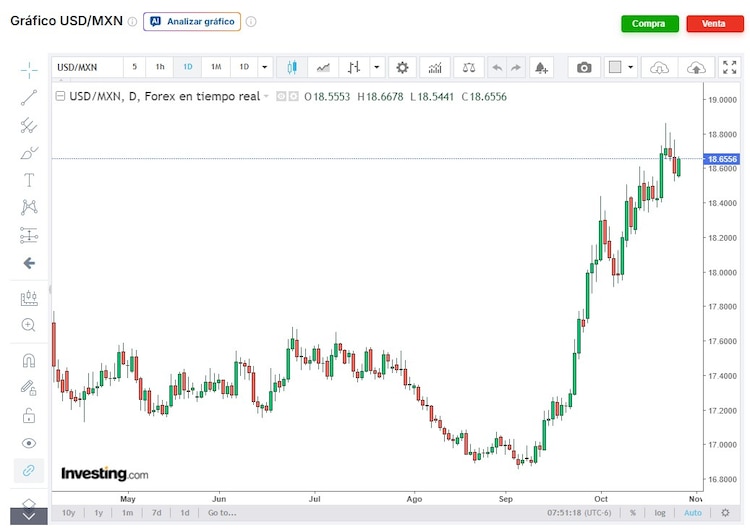The height and width of the screenshot is (530, 750).
Task: Open the indicators menu
Action: tap(435, 67)
